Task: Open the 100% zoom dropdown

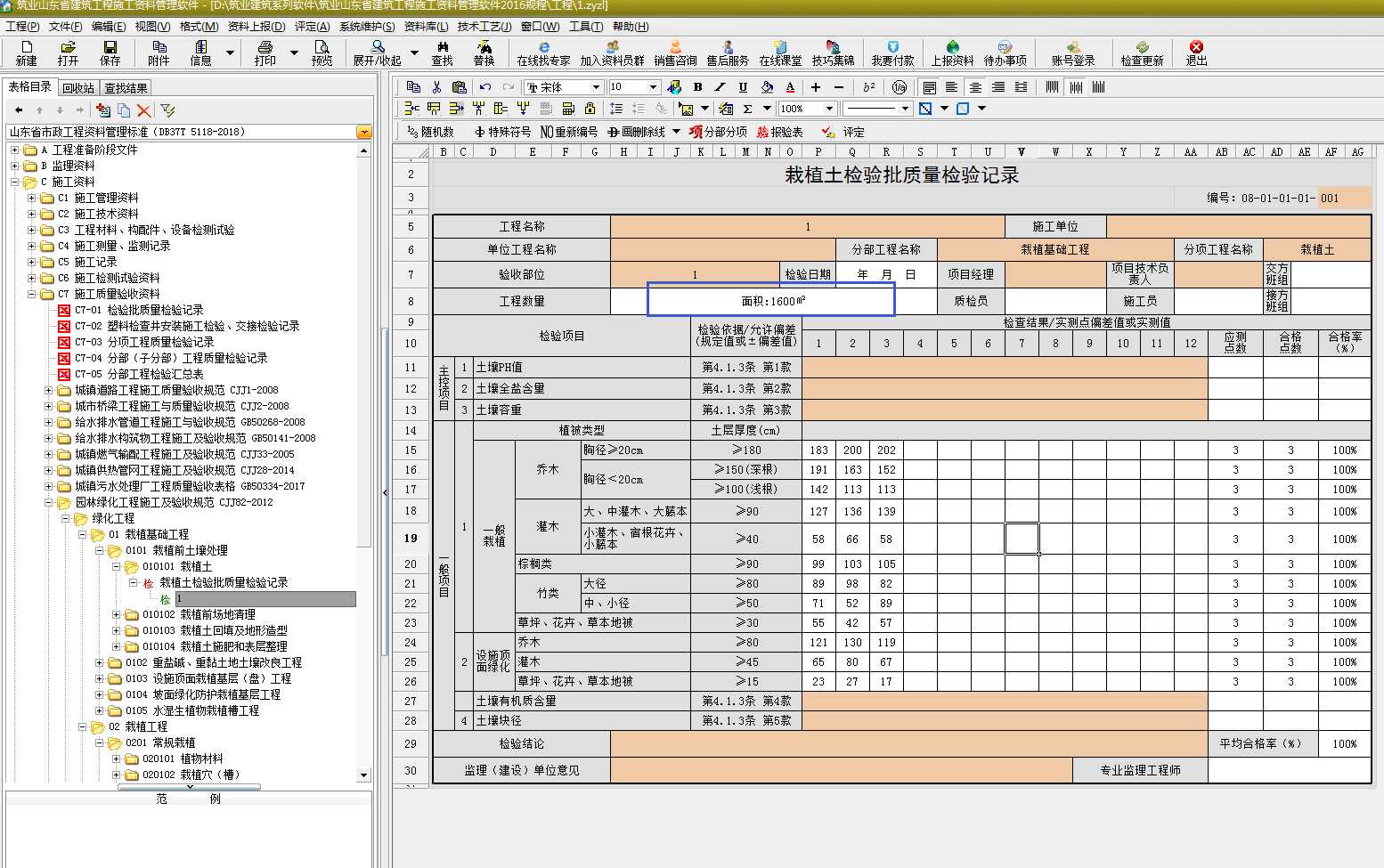Action: pos(830,109)
